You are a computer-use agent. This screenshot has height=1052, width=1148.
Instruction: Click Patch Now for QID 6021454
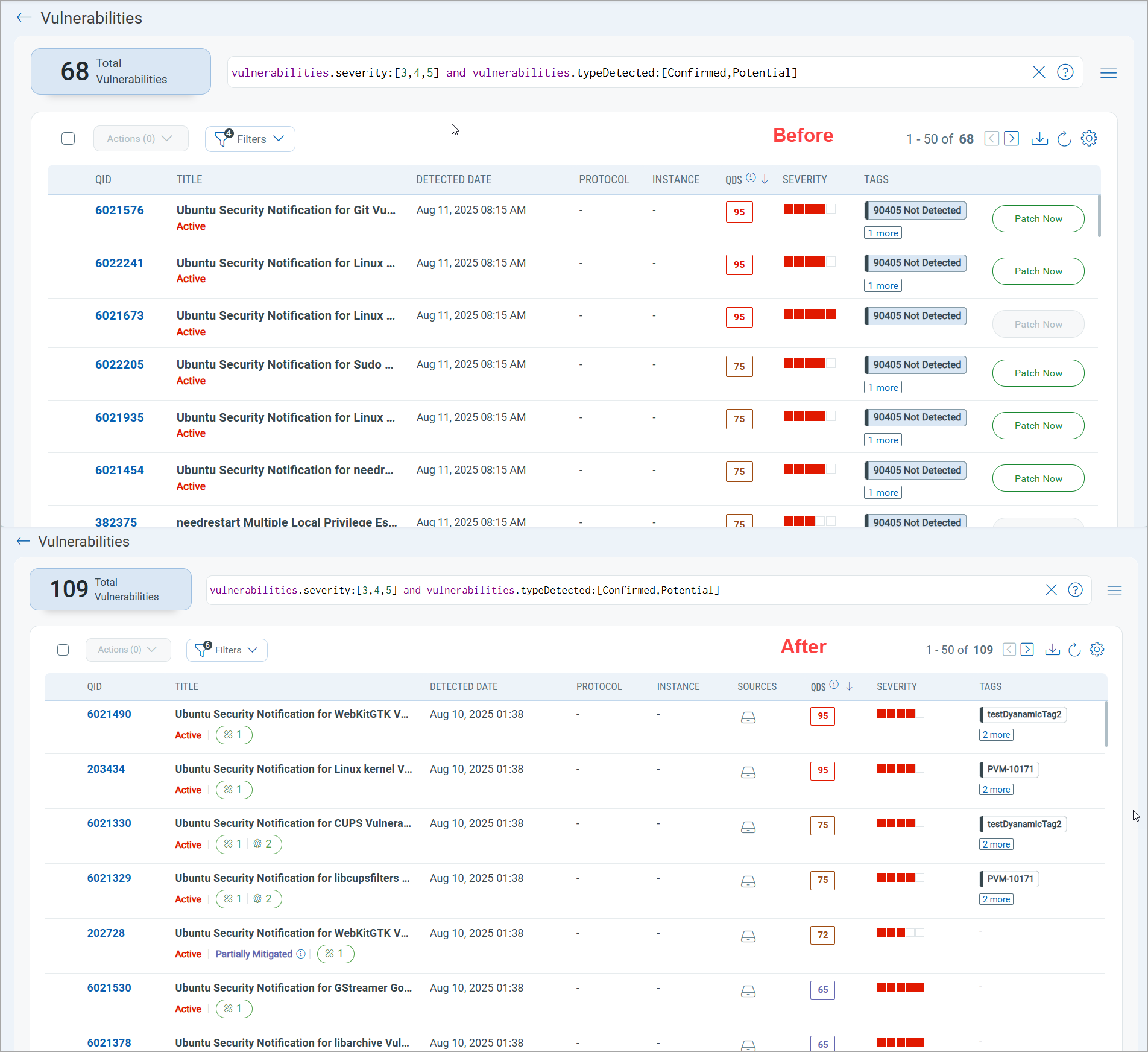pyautogui.click(x=1038, y=478)
